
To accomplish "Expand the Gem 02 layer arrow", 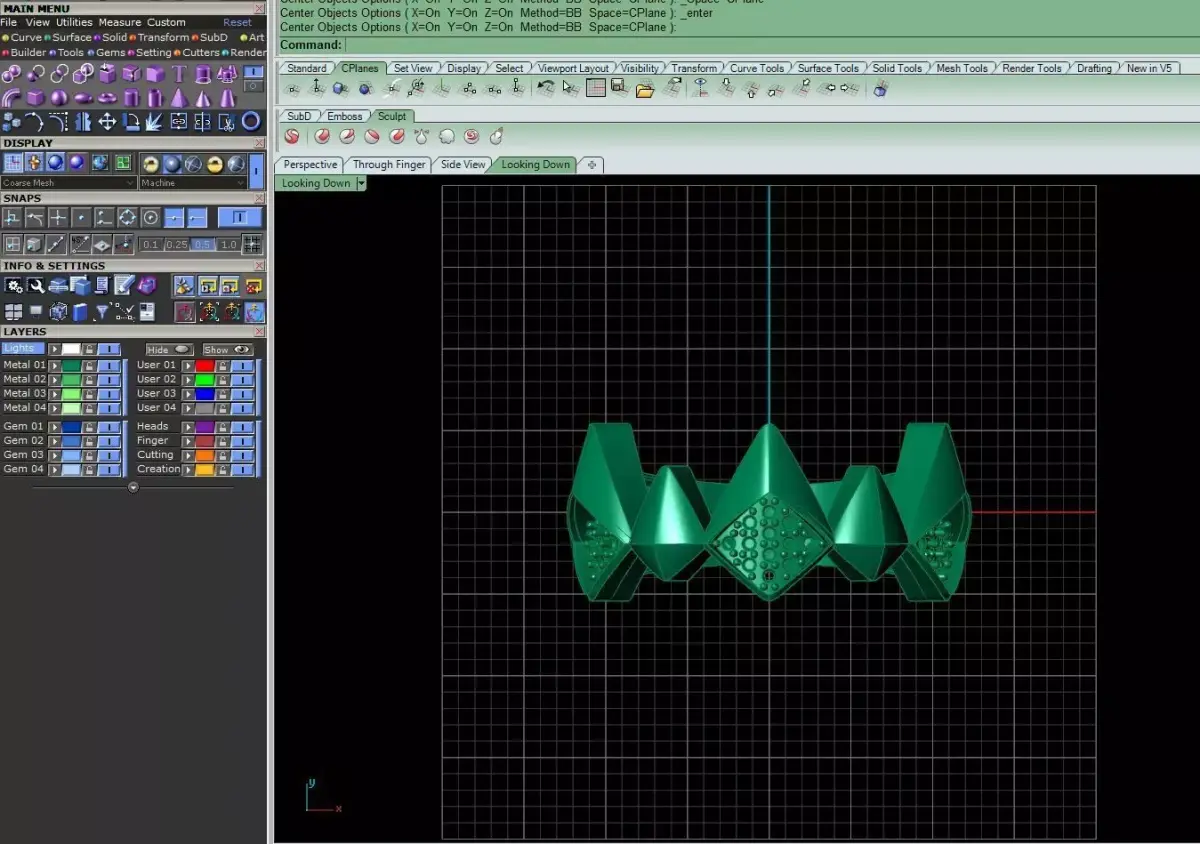I will tap(55, 441).
